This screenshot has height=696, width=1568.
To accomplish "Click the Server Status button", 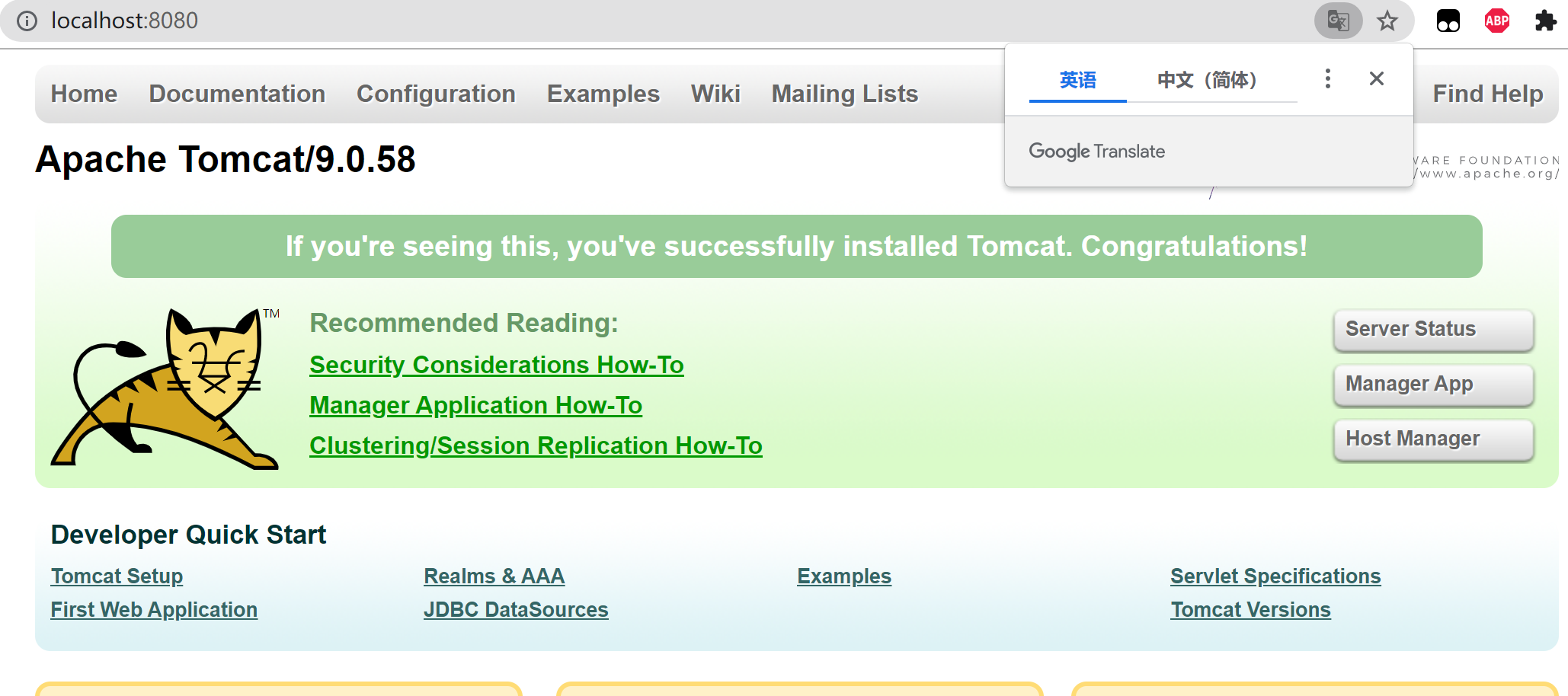I will click(x=1433, y=330).
